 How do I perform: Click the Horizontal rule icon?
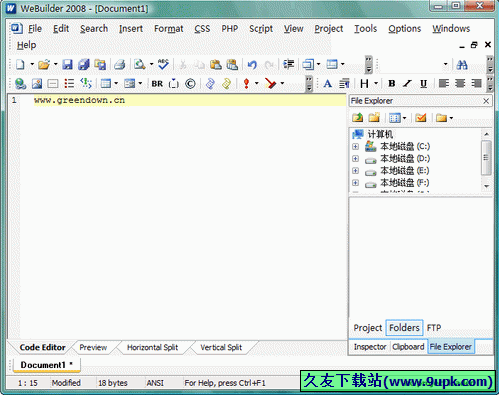[53, 84]
